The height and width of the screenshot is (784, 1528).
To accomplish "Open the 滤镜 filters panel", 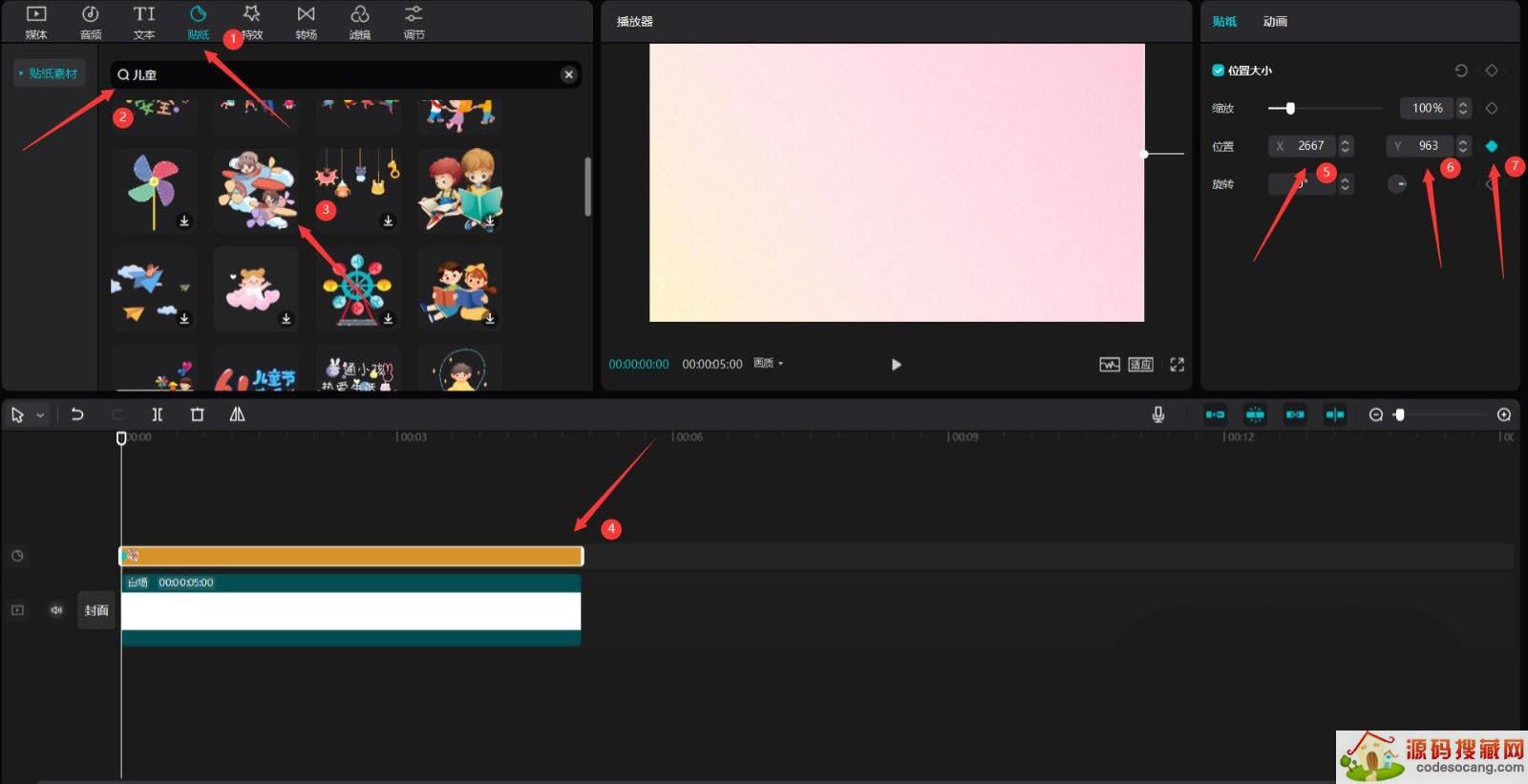I will (x=360, y=21).
